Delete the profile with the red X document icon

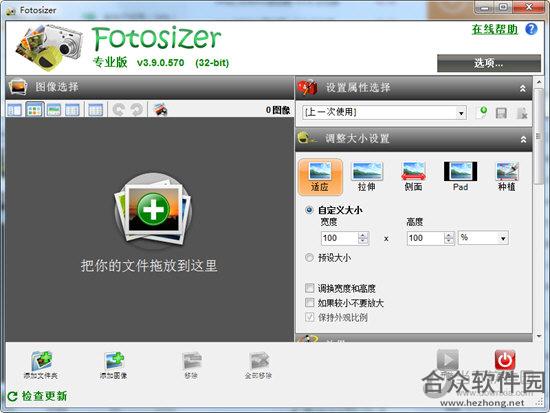point(522,113)
